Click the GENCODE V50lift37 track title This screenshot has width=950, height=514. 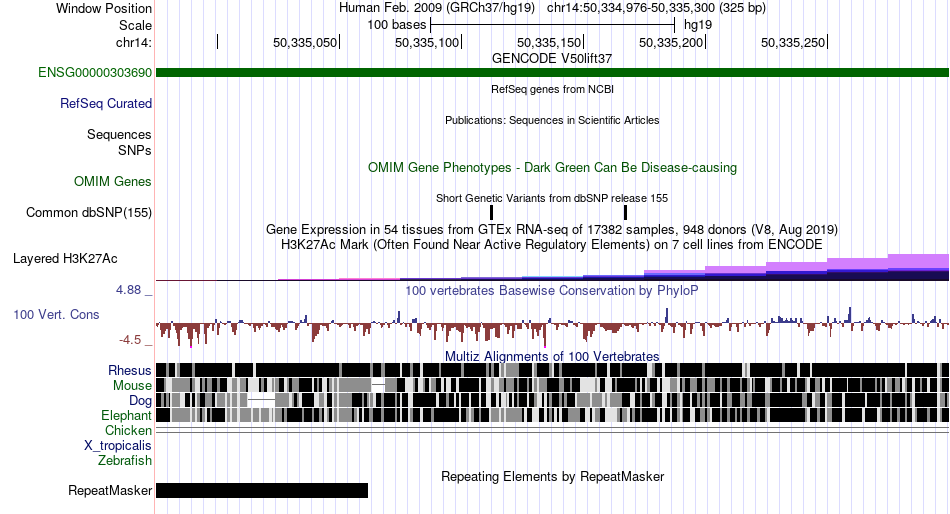click(552, 59)
